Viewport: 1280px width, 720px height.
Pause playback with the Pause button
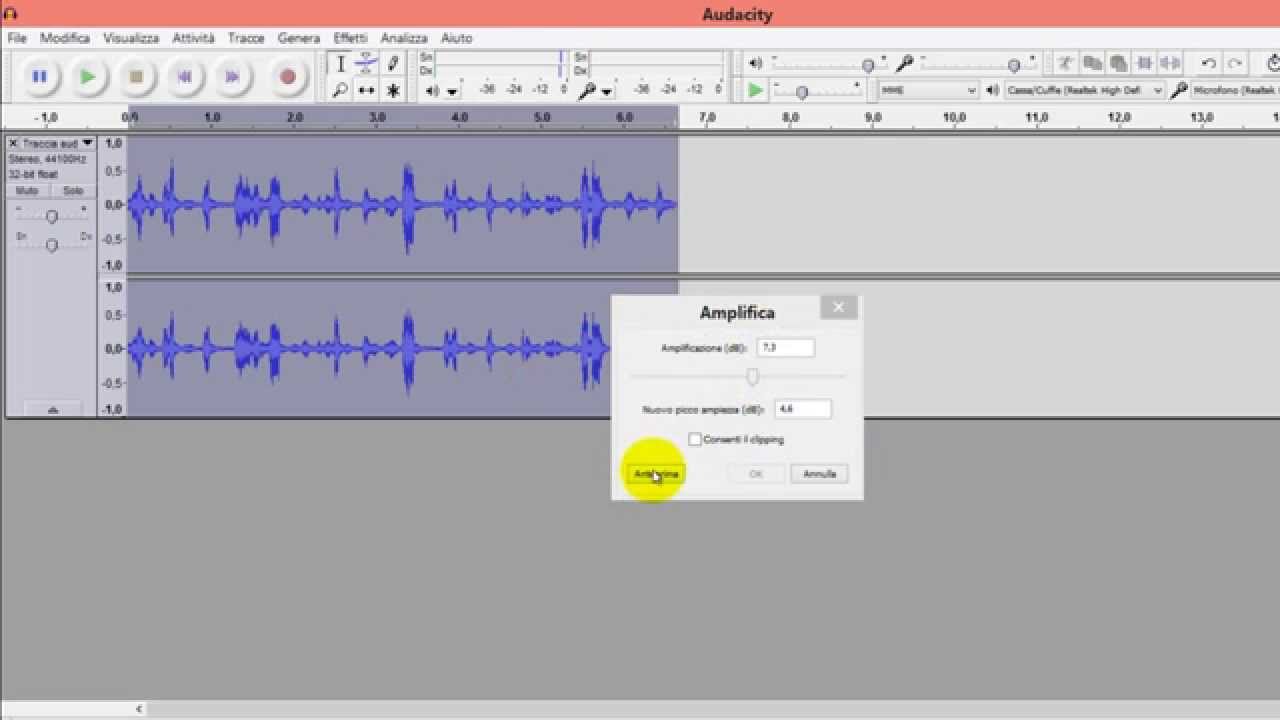[39, 76]
